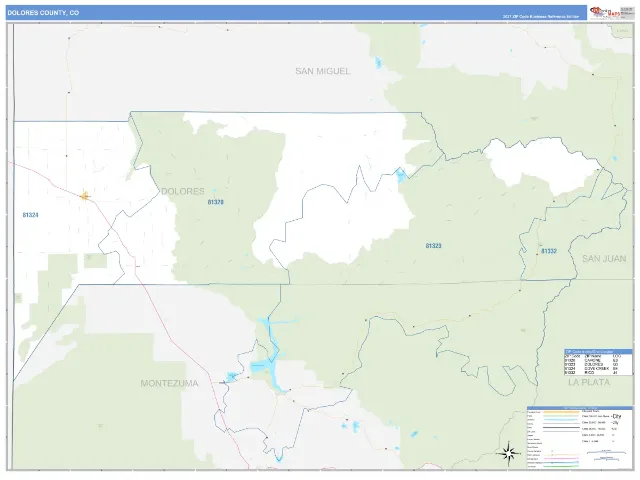Click the map legend header bar

click(x=580, y=408)
